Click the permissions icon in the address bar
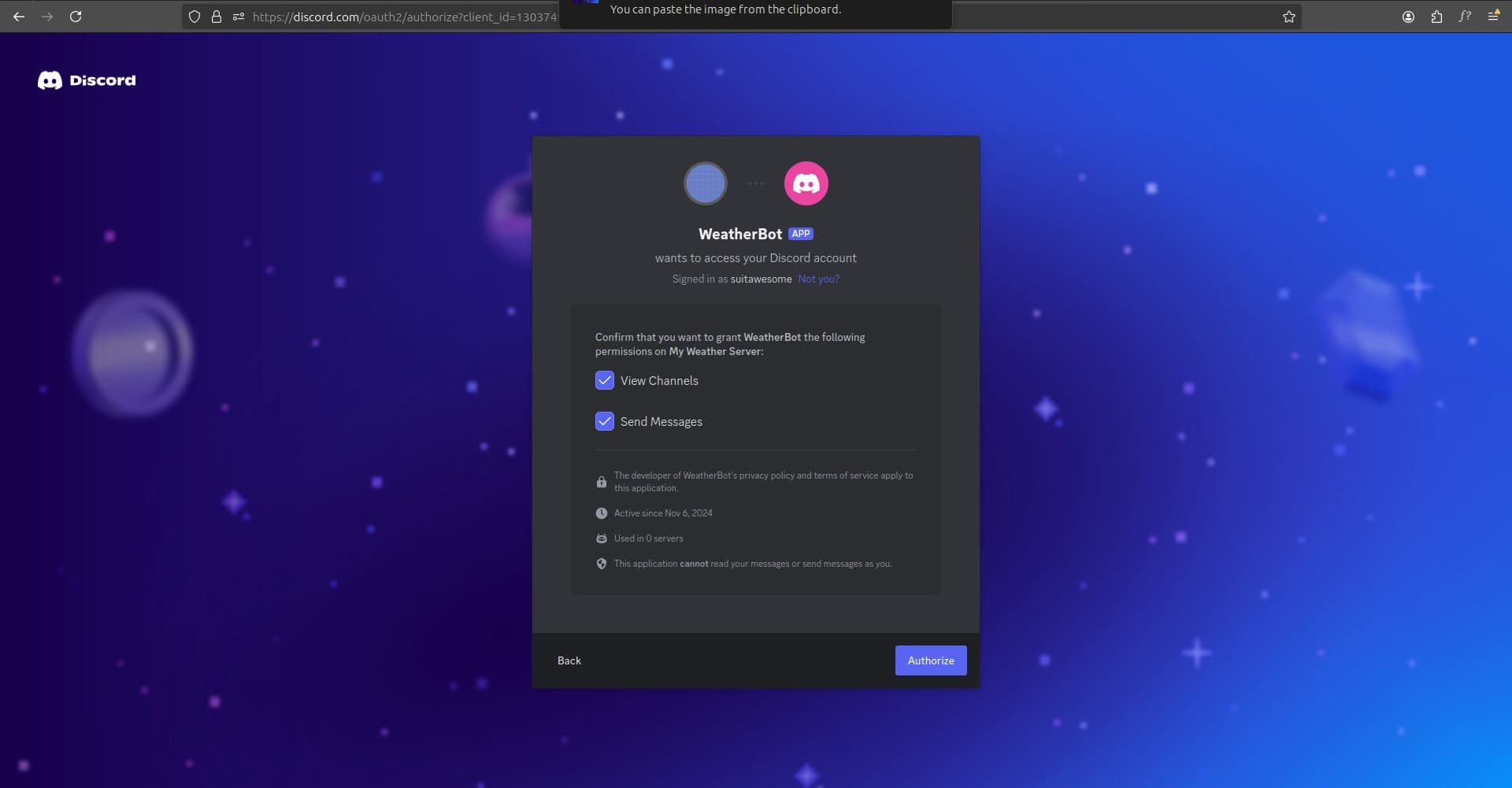 pos(239,17)
